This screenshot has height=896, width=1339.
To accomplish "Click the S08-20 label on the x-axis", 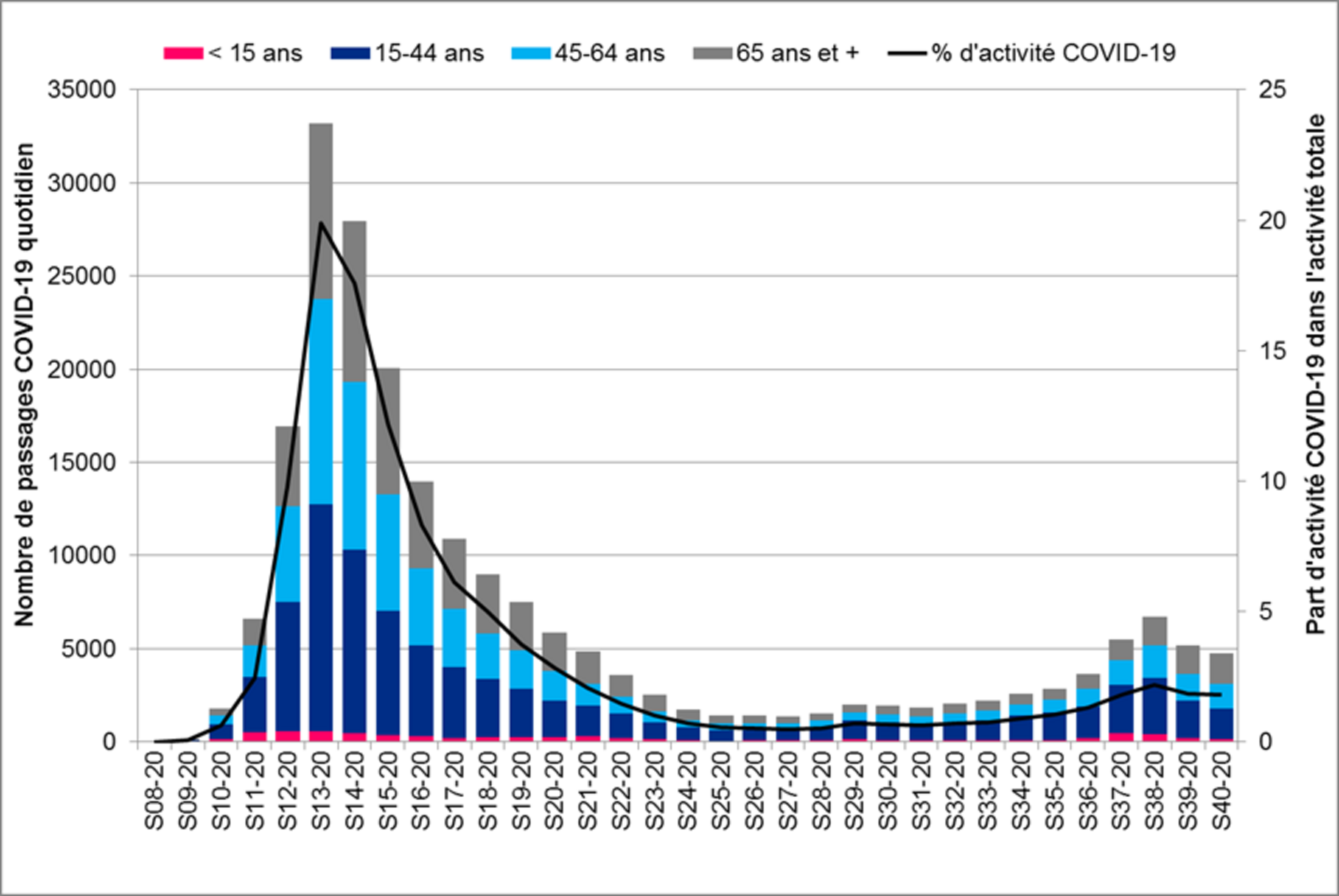I will 155,791.
